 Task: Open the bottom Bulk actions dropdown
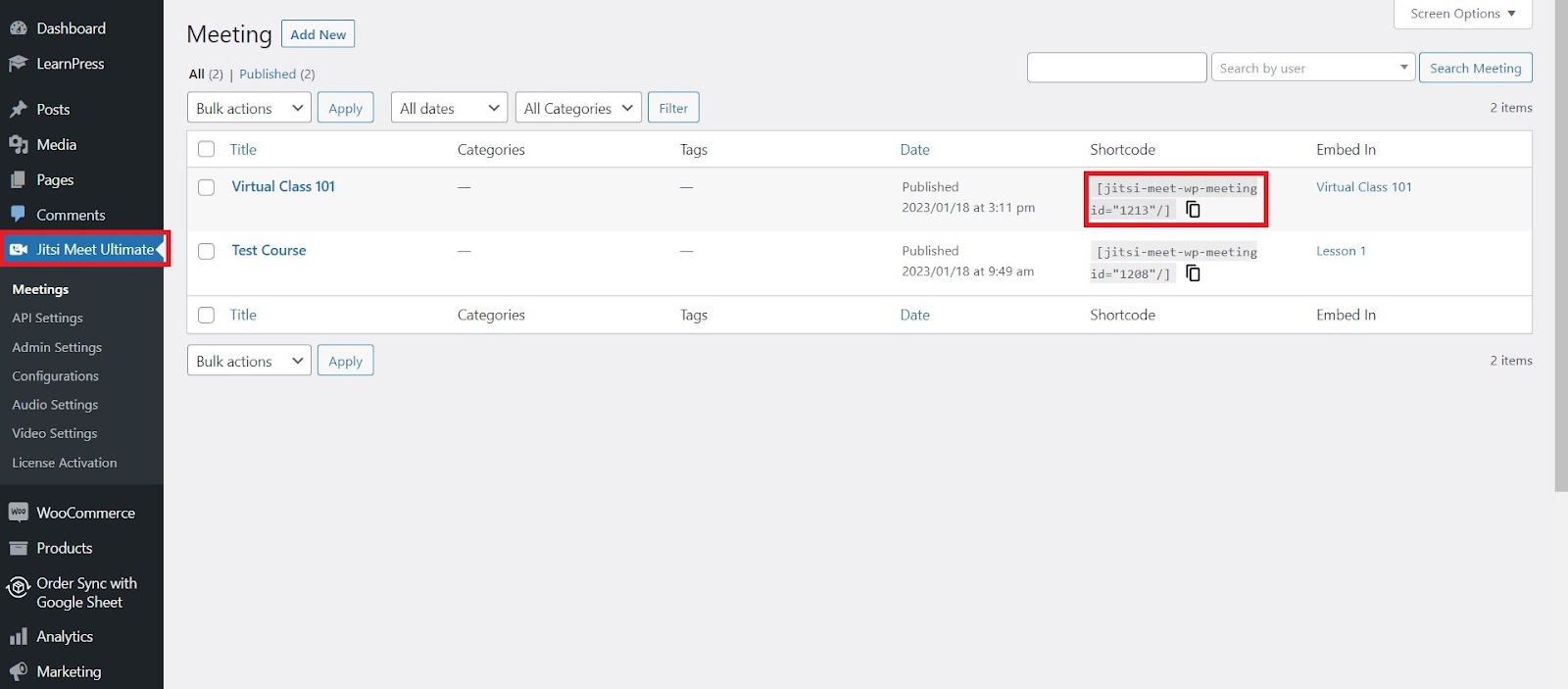pos(249,361)
